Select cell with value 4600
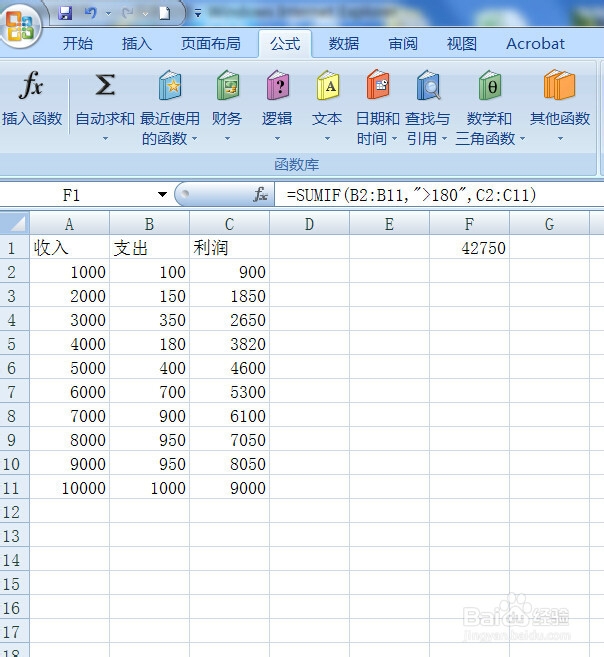This screenshot has height=657, width=604. click(x=230, y=368)
